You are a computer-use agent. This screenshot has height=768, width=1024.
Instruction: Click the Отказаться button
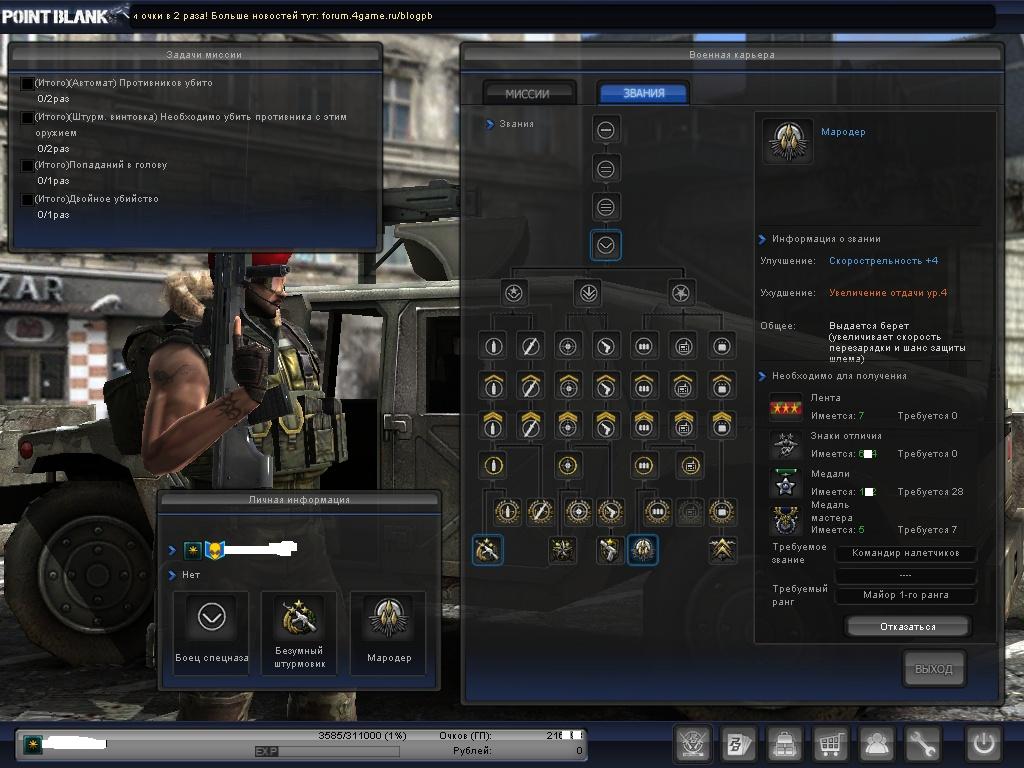[908, 626]
